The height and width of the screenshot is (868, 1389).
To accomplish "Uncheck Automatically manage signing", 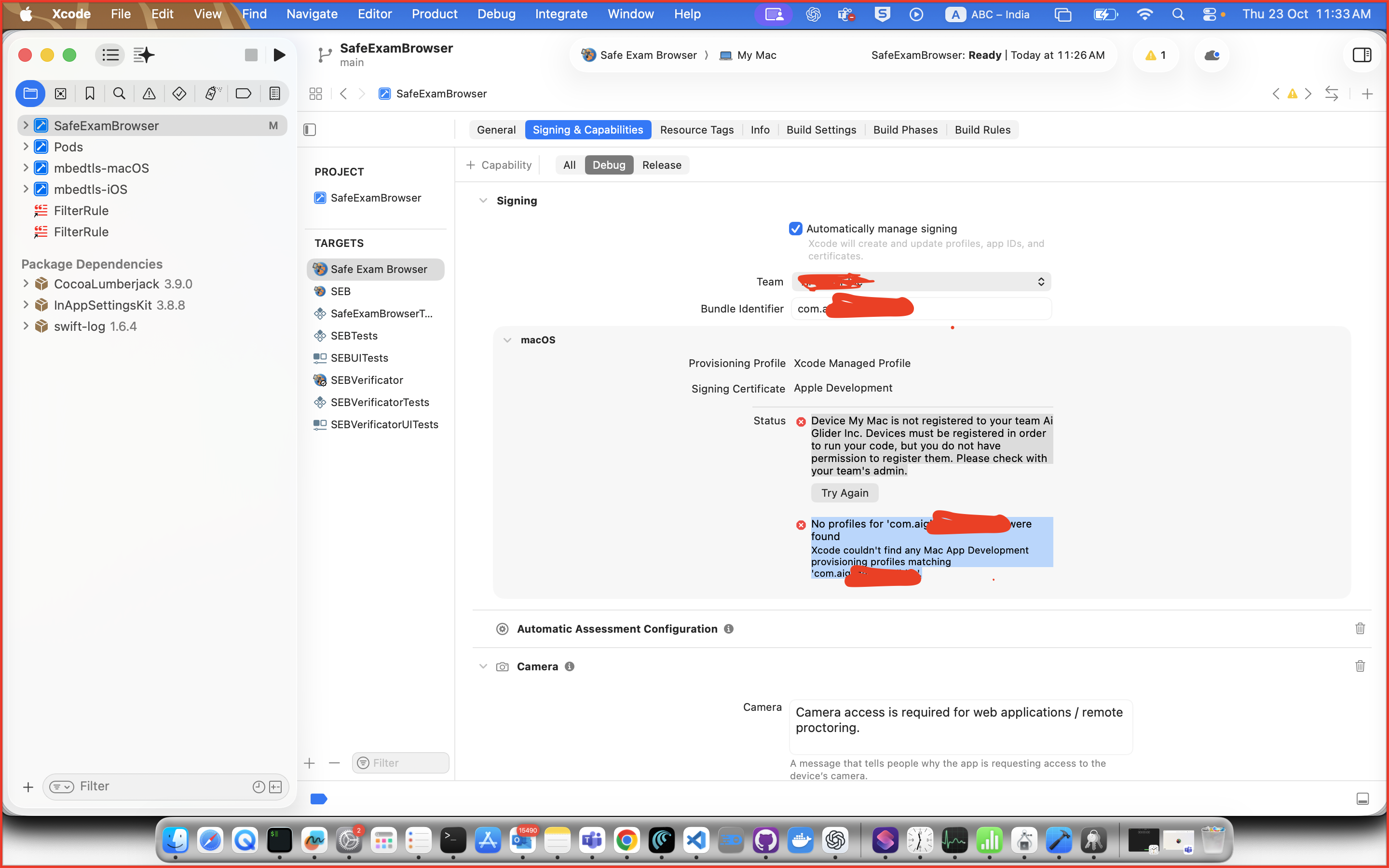I will point(795,229).
